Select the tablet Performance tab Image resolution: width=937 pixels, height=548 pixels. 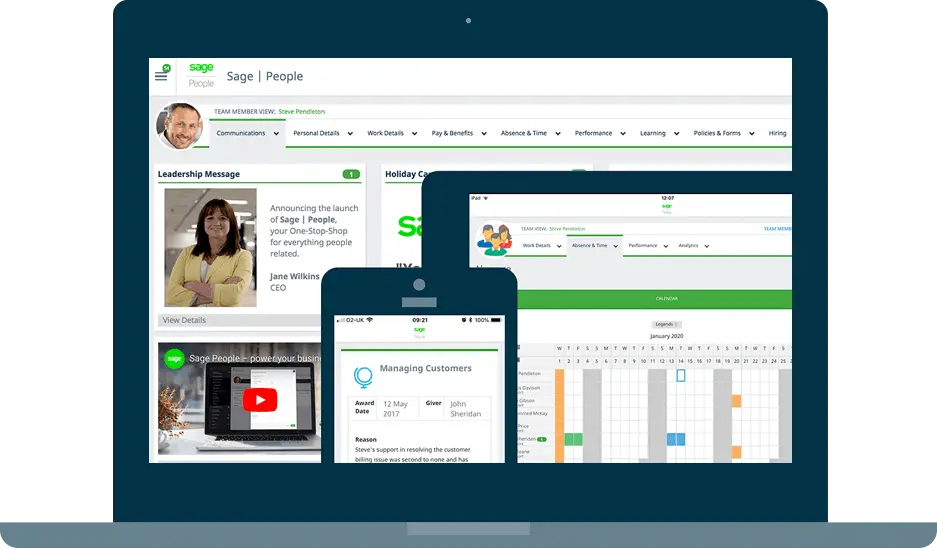[643, 246]
